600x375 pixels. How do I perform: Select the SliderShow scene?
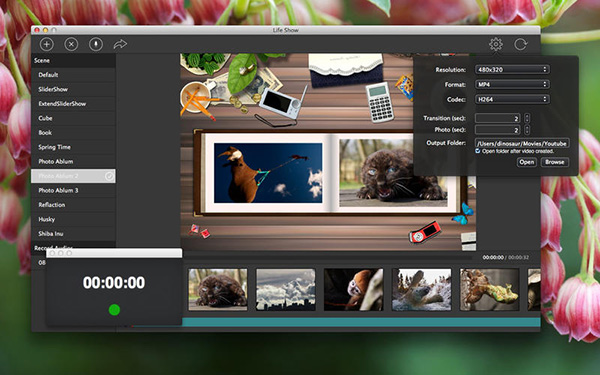73,90
